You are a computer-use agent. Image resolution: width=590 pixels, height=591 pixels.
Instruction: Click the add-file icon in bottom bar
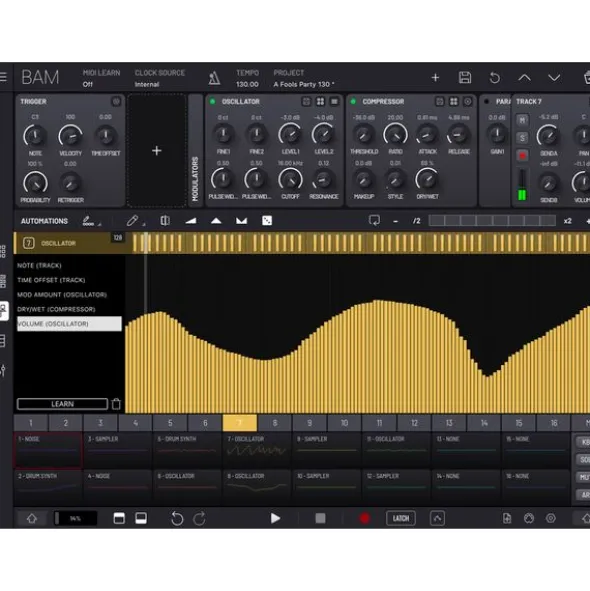[507, 518]
